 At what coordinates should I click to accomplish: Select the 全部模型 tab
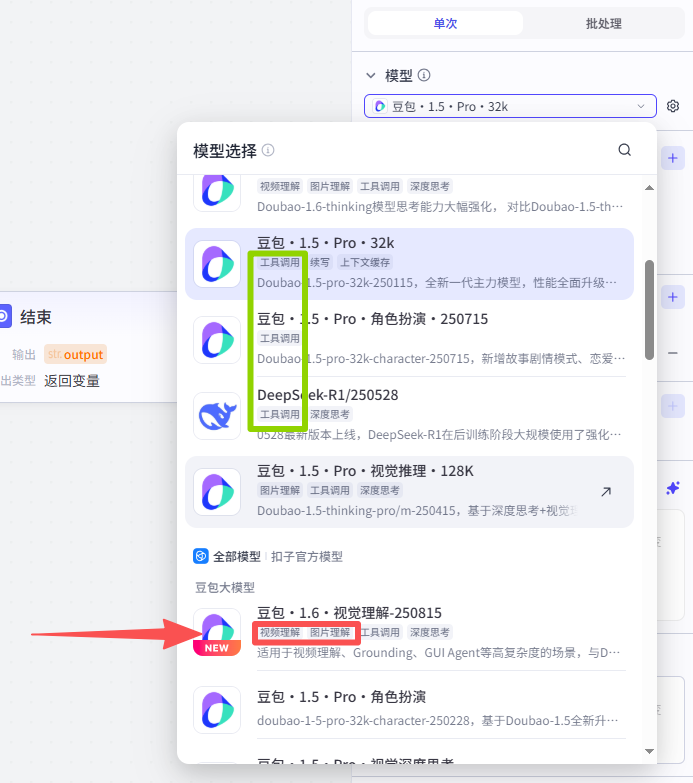point(237,556)
